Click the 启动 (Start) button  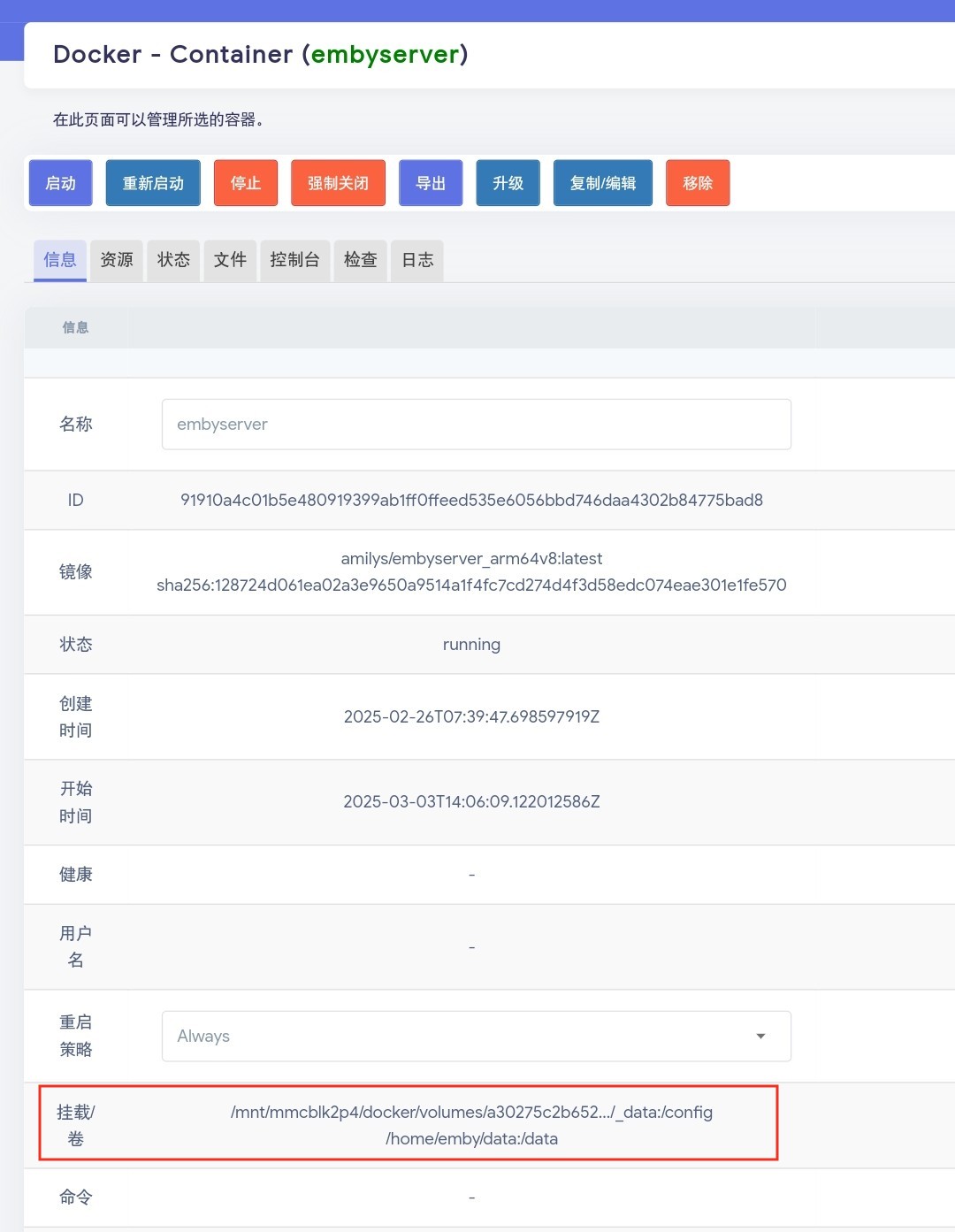(60, 183)
